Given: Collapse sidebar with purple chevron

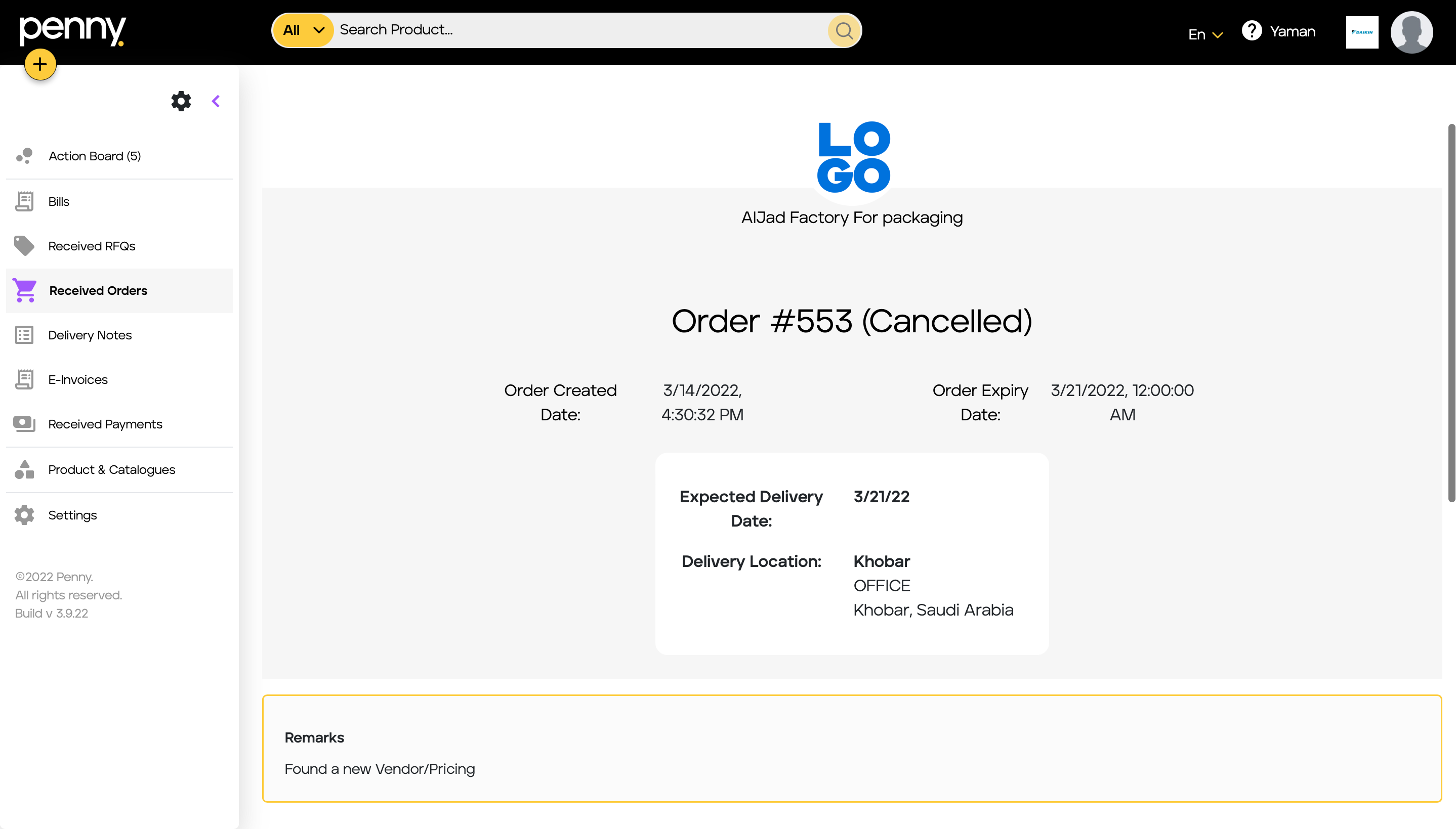Looking at the screenshot, I should click(x=215, y=101).
